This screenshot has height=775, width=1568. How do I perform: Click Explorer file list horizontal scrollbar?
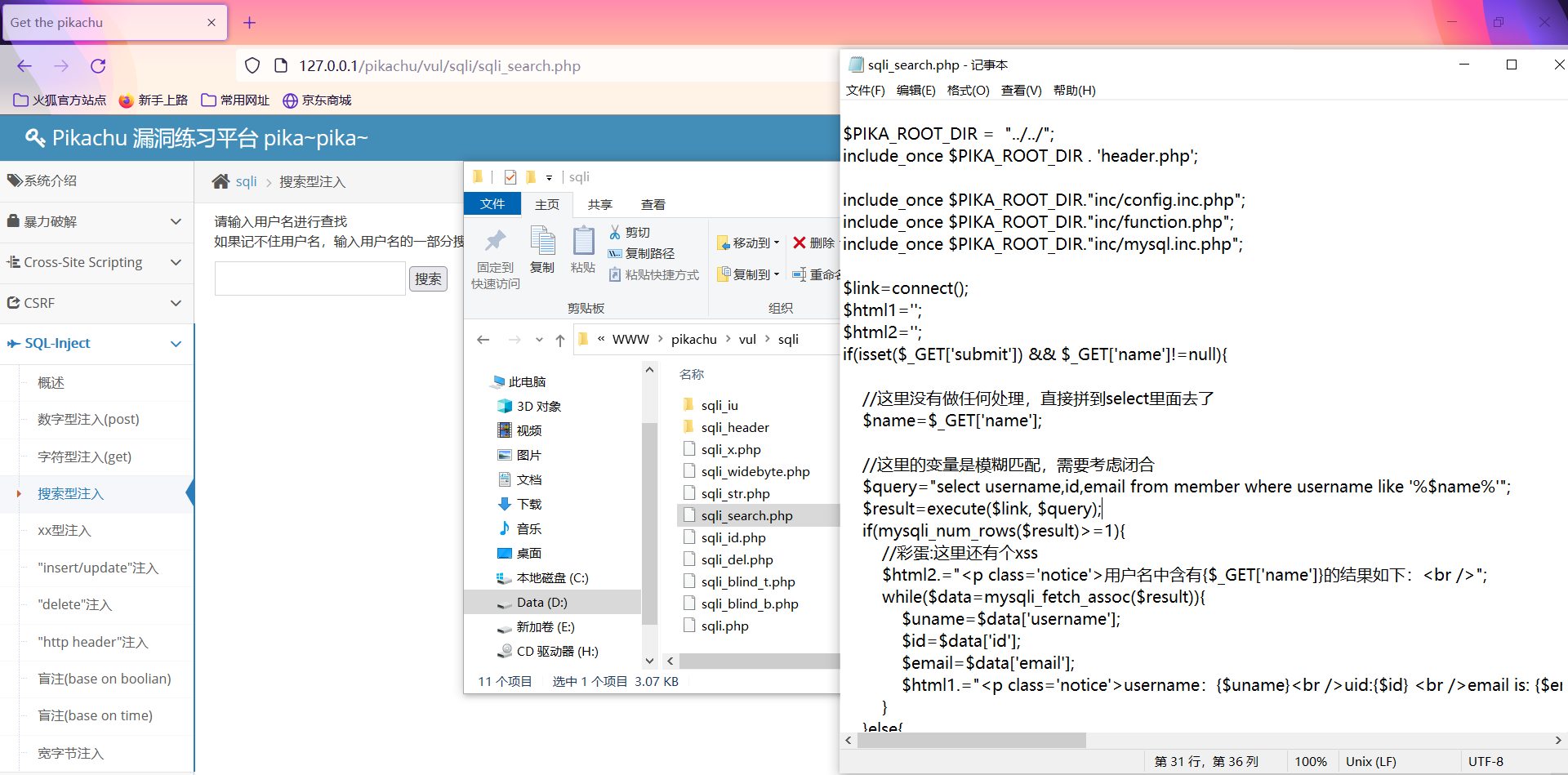coord(759,661)
